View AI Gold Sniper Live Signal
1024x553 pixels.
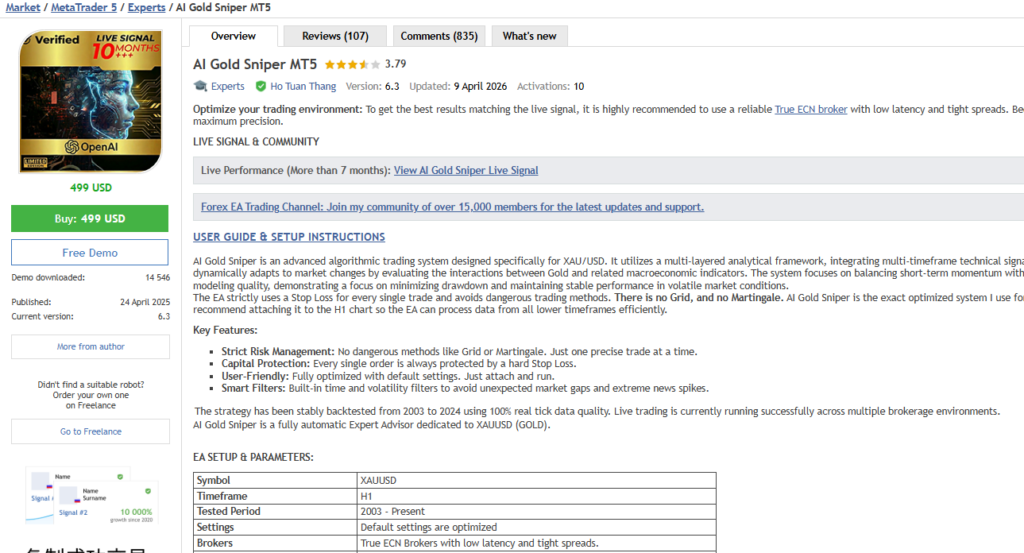466,170
